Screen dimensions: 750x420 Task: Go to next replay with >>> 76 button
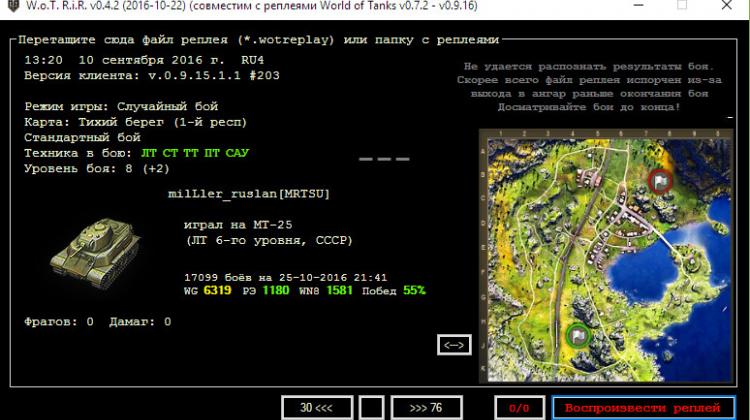coord(425,407)
